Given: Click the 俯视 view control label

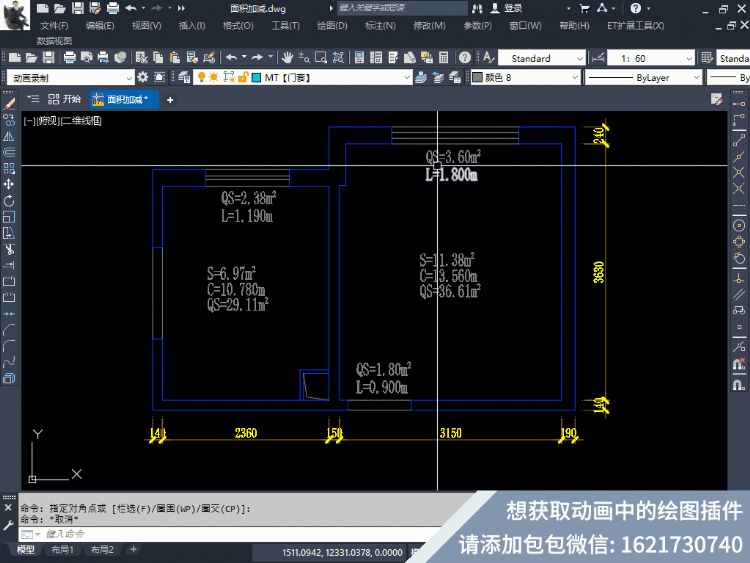Looking at the screenshot, I should [48, 121].
